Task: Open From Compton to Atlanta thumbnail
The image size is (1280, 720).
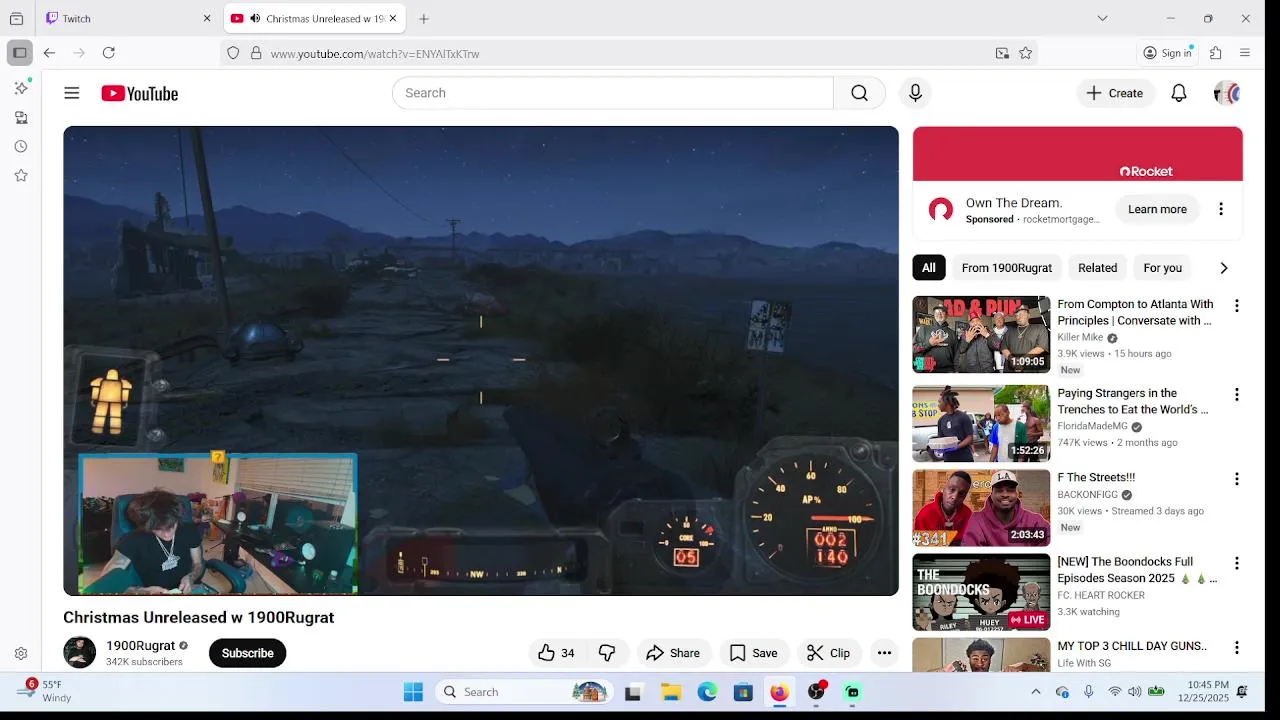Action: [x=981, y=335]
